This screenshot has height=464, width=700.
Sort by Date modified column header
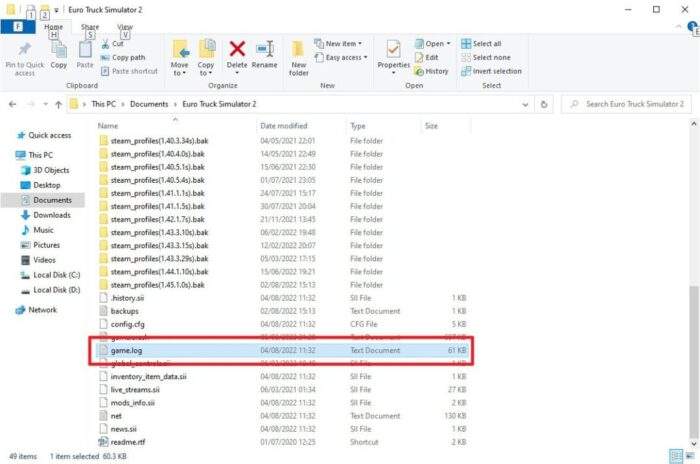pyautogui.click(x=283, y=126)
